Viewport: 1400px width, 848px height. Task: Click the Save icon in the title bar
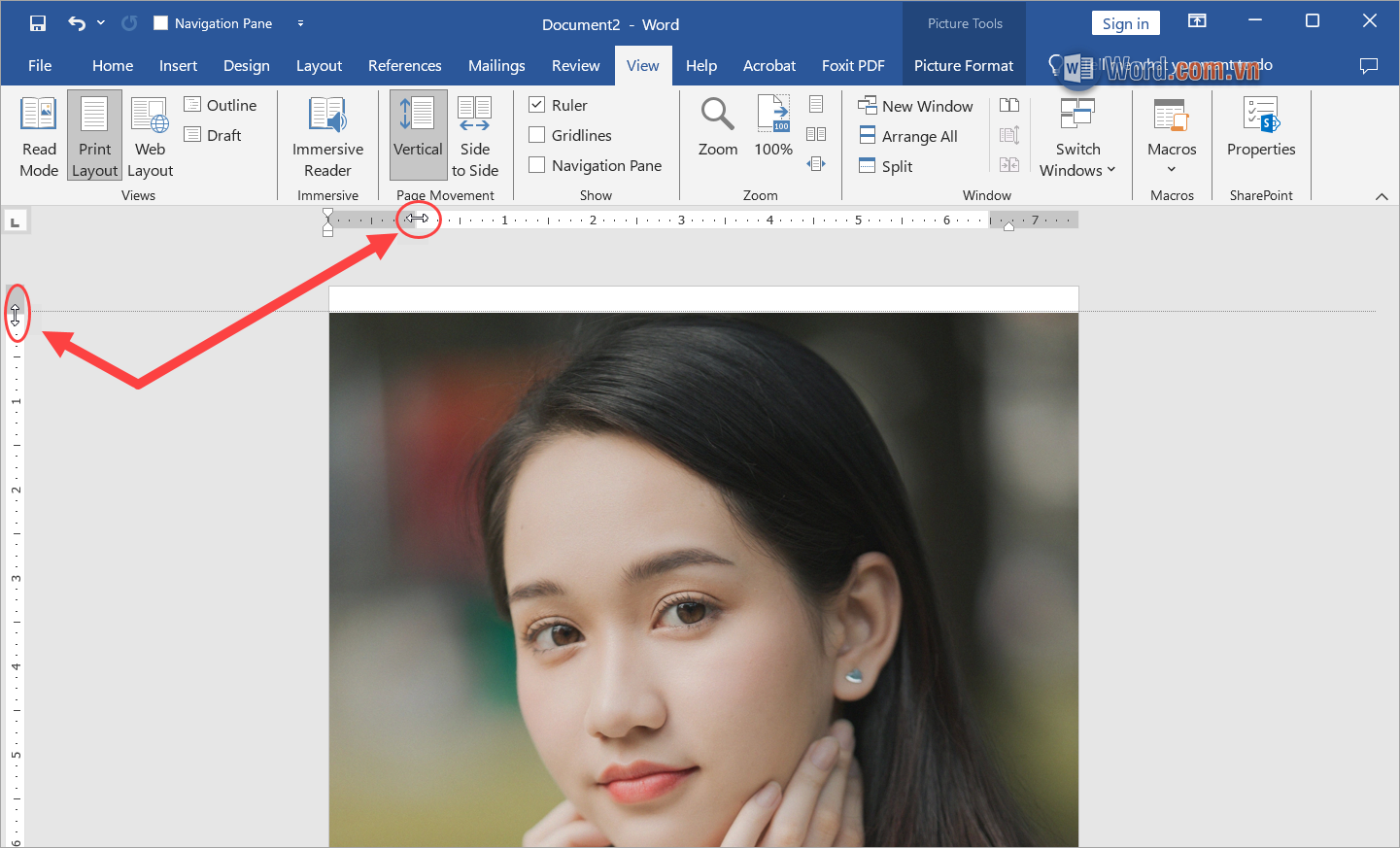click(38, 23)
